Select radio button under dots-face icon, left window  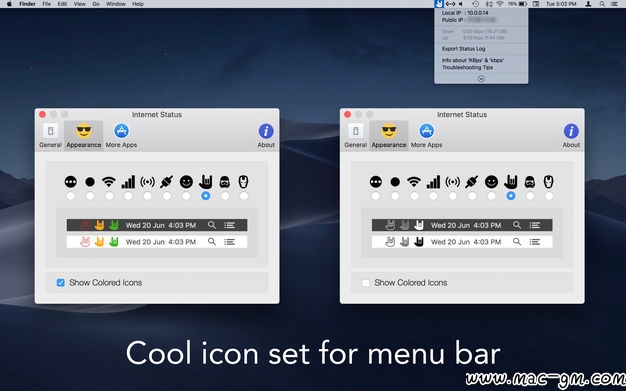pyautogui.click(x=71, y=196)
